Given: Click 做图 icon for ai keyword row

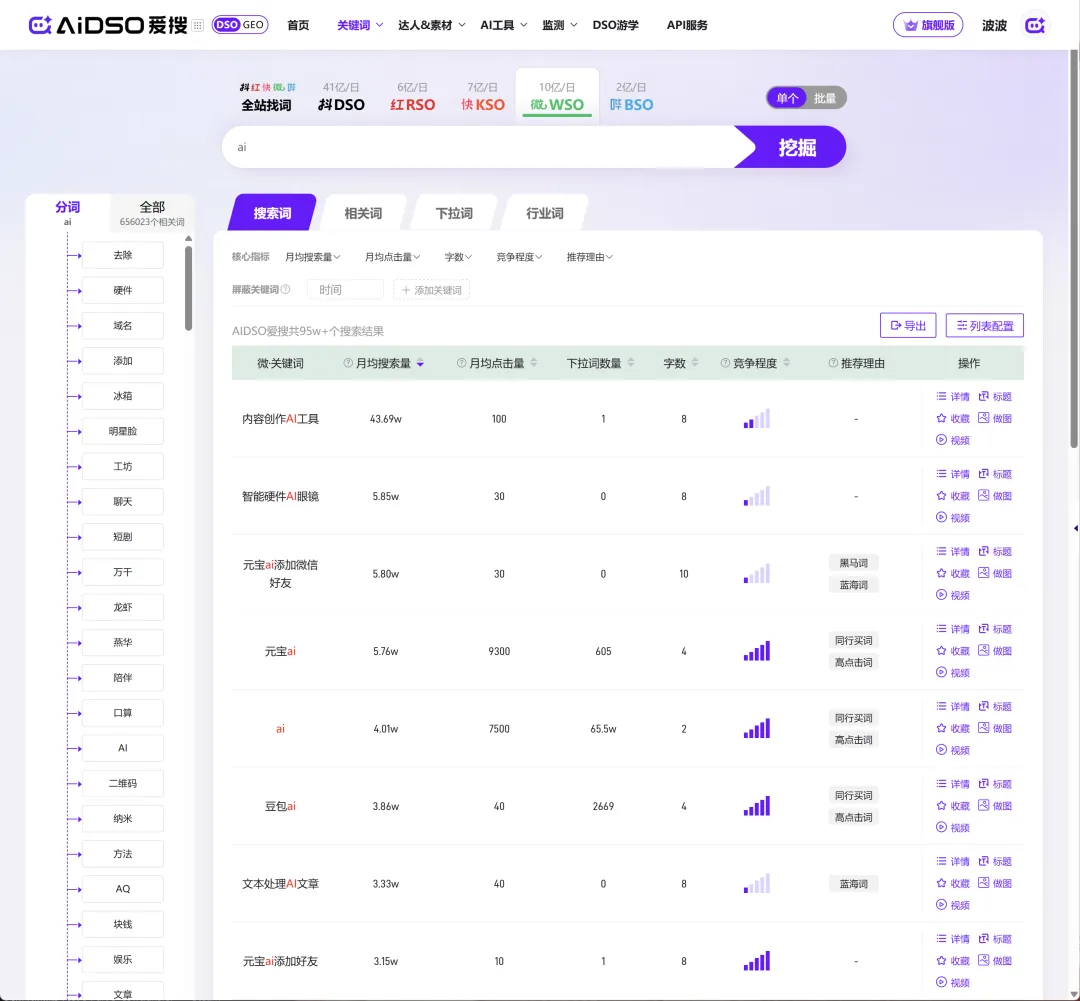Looking at the screenshot, I should point(984,728).
